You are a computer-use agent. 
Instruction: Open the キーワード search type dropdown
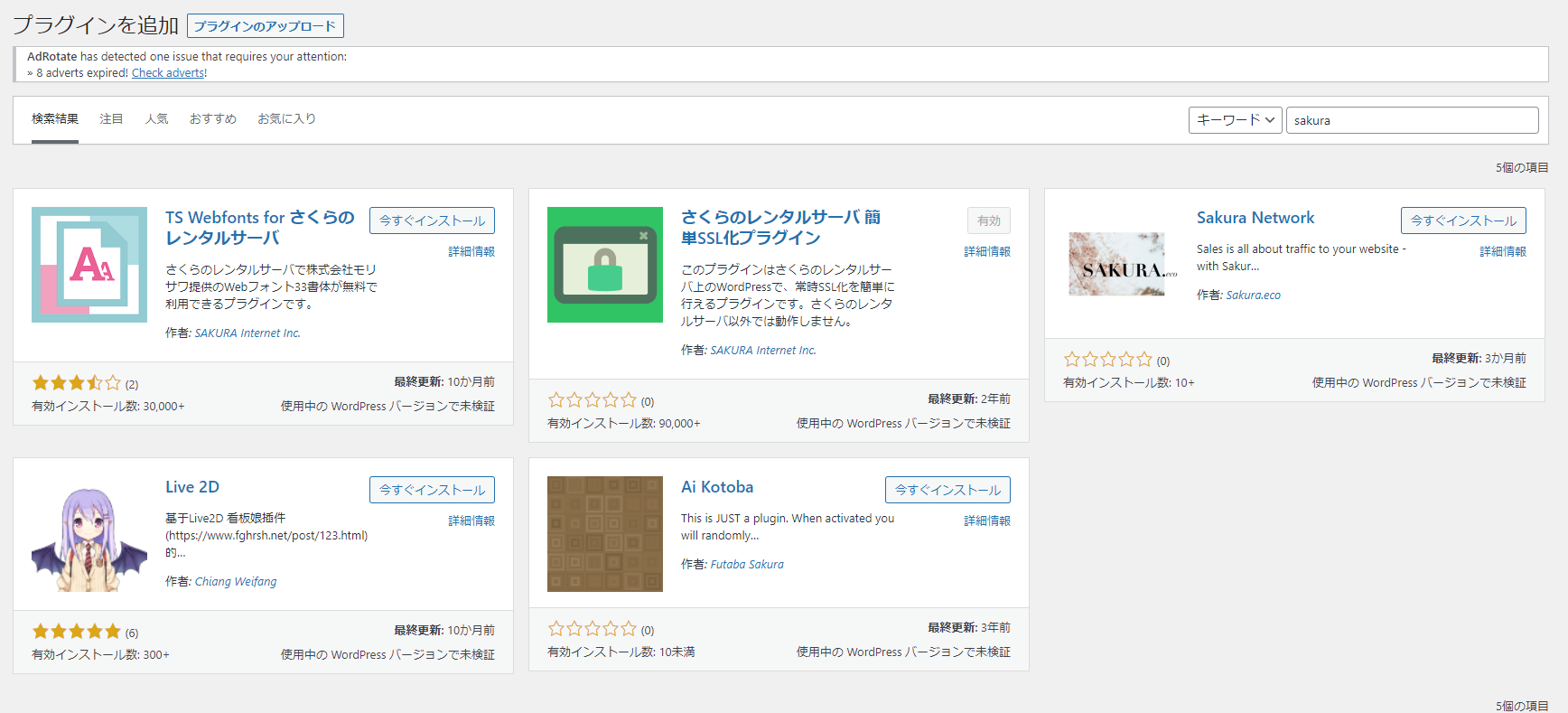click(x=1235, y=120)
